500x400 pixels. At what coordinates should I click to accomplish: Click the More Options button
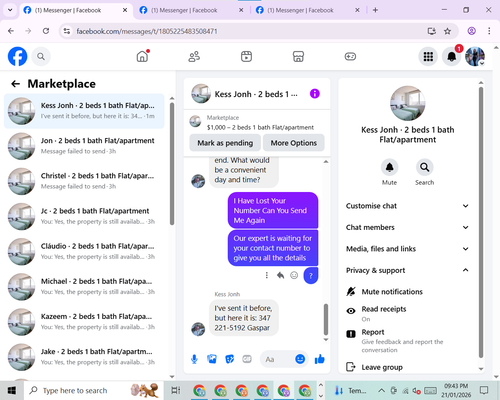tap(294, 143)
